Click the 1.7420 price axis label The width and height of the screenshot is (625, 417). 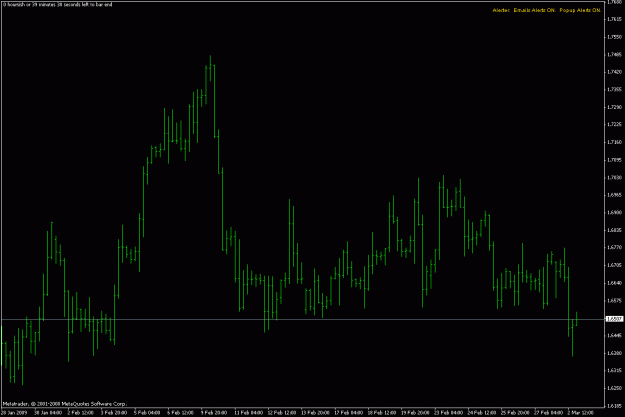coord(615,72)
